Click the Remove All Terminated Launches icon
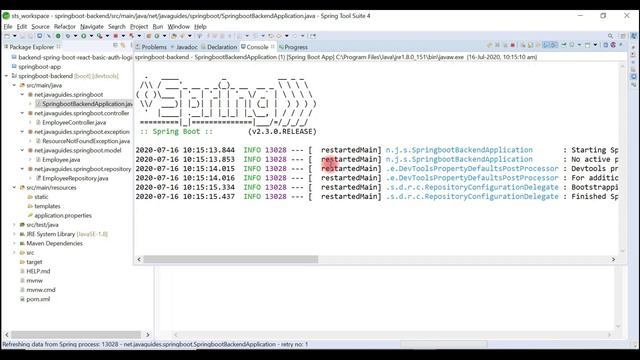The height and width of the screenshot is (360, 640). point(505,45)
